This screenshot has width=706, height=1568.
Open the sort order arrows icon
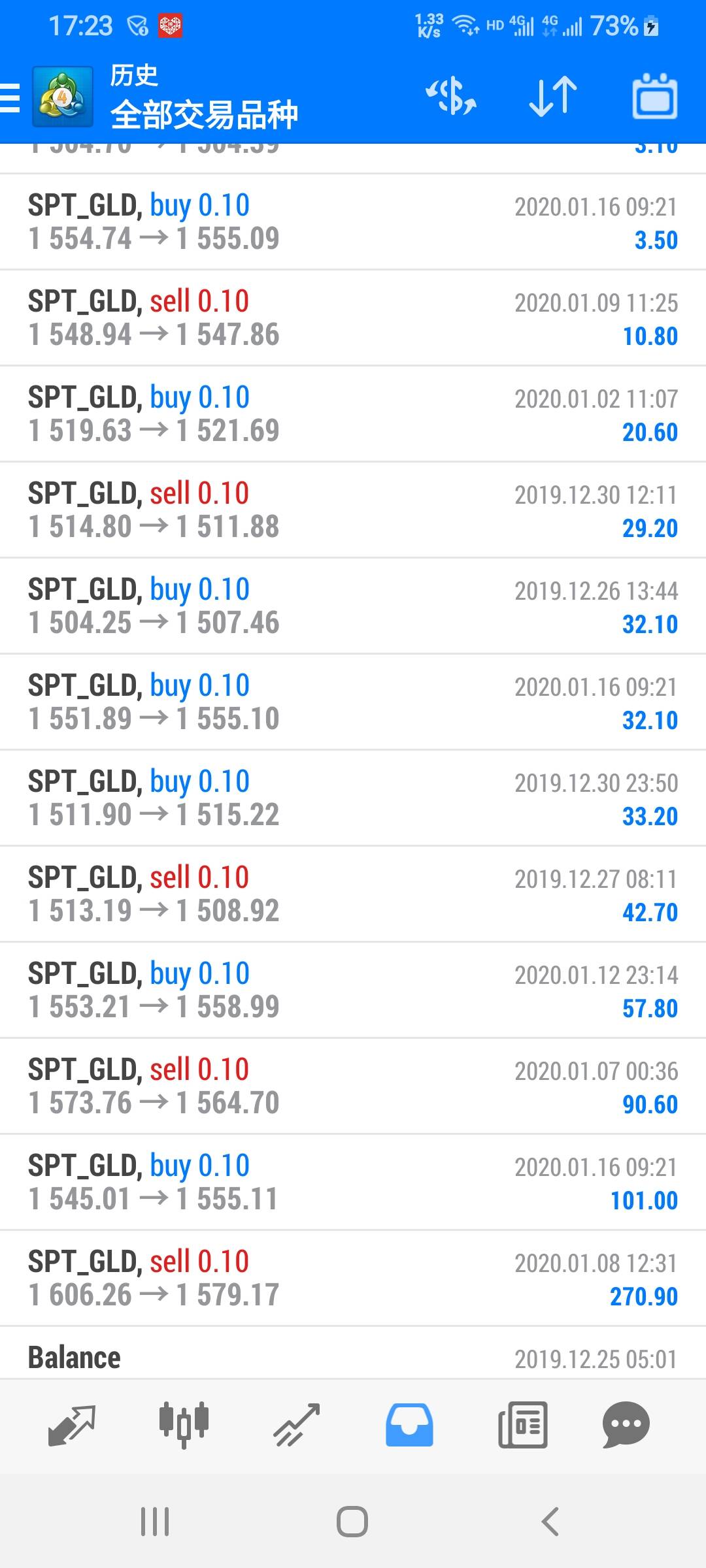tap(552, 97)
